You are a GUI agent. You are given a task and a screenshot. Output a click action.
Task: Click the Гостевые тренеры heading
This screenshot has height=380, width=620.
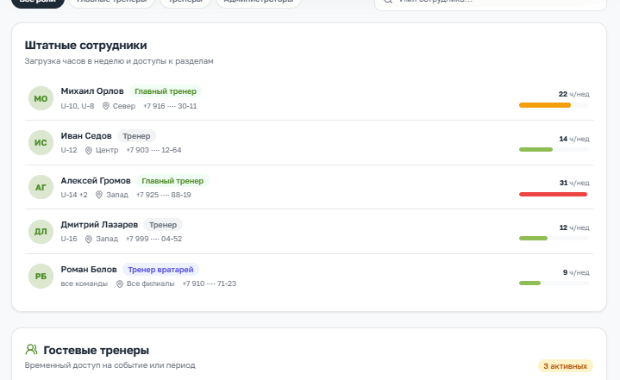click(96, 350)
